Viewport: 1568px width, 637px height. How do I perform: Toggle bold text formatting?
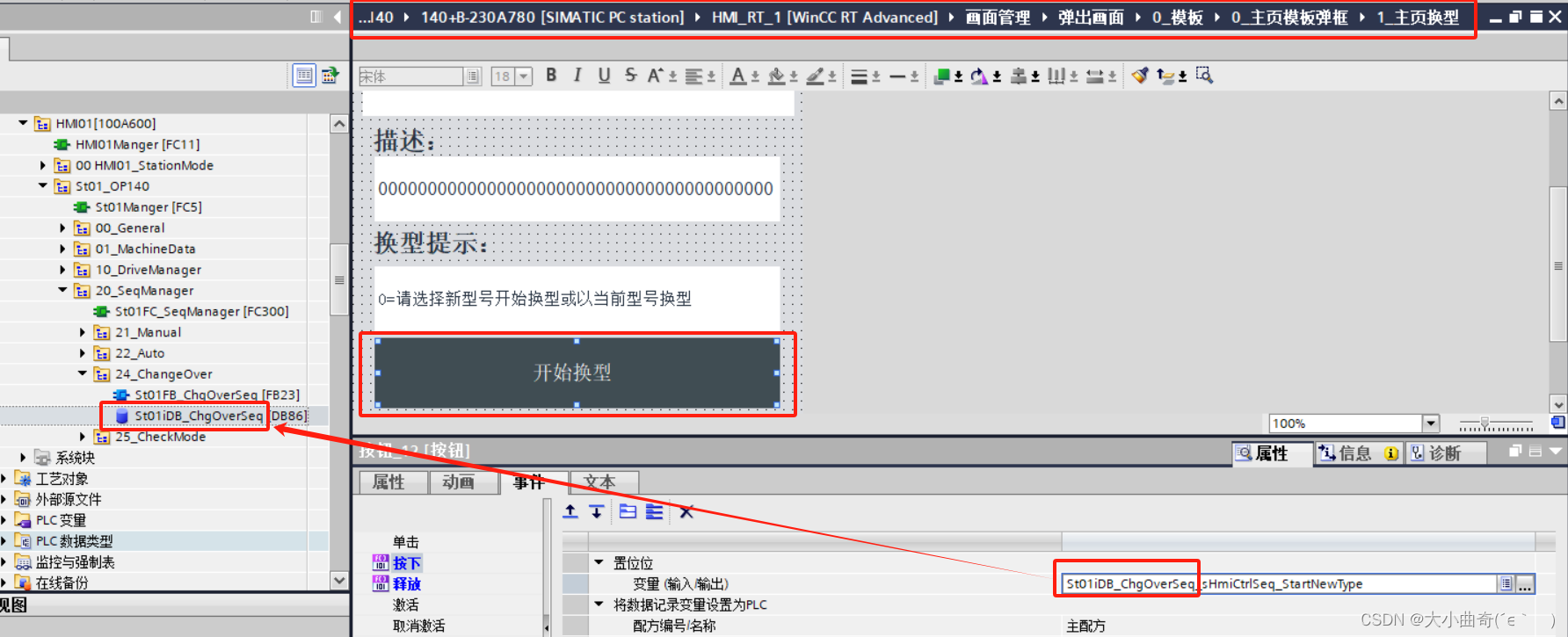(x=551, y=76)
